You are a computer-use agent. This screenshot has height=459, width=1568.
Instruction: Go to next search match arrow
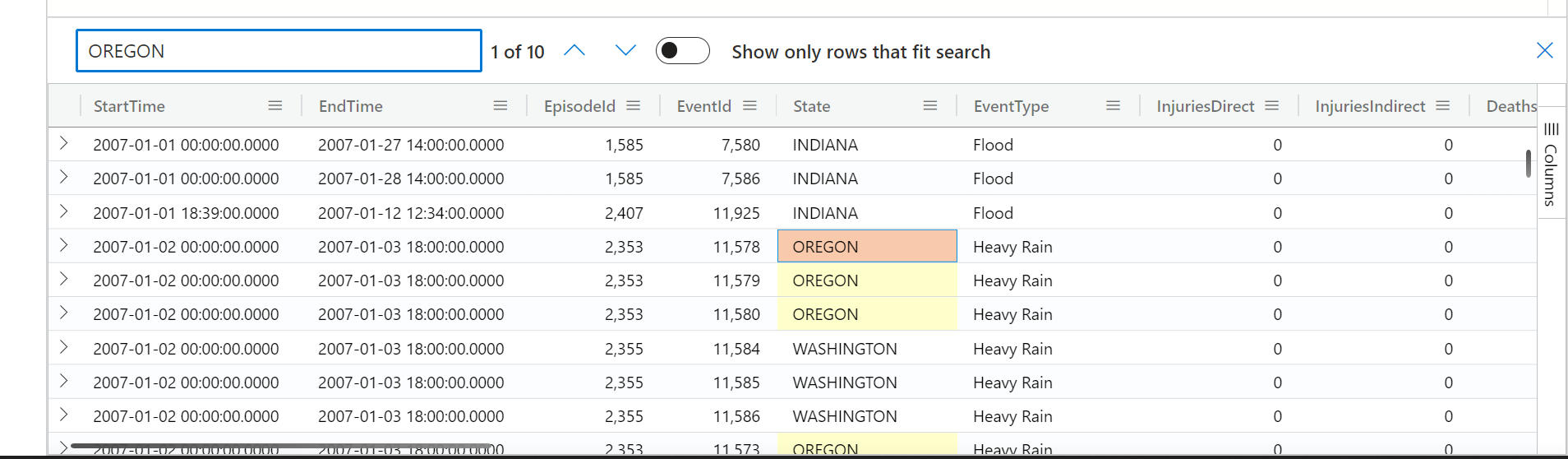point(625,51)
